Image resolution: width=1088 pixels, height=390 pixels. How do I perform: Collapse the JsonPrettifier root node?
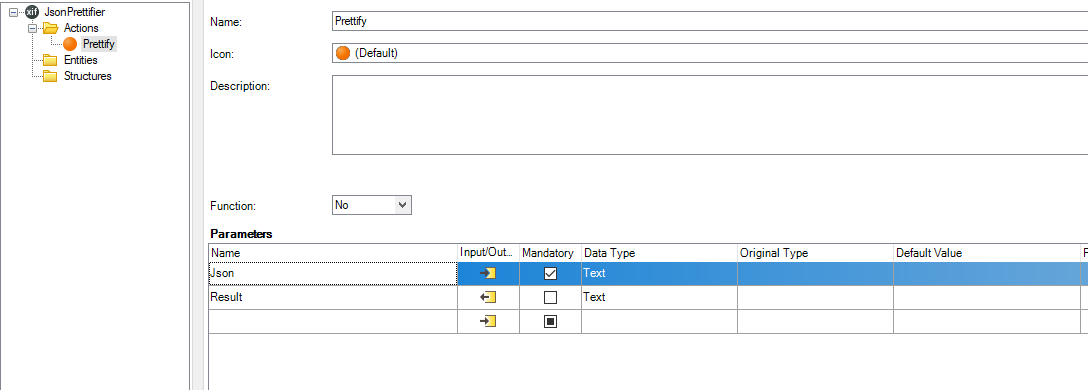(x=13, y=12)
